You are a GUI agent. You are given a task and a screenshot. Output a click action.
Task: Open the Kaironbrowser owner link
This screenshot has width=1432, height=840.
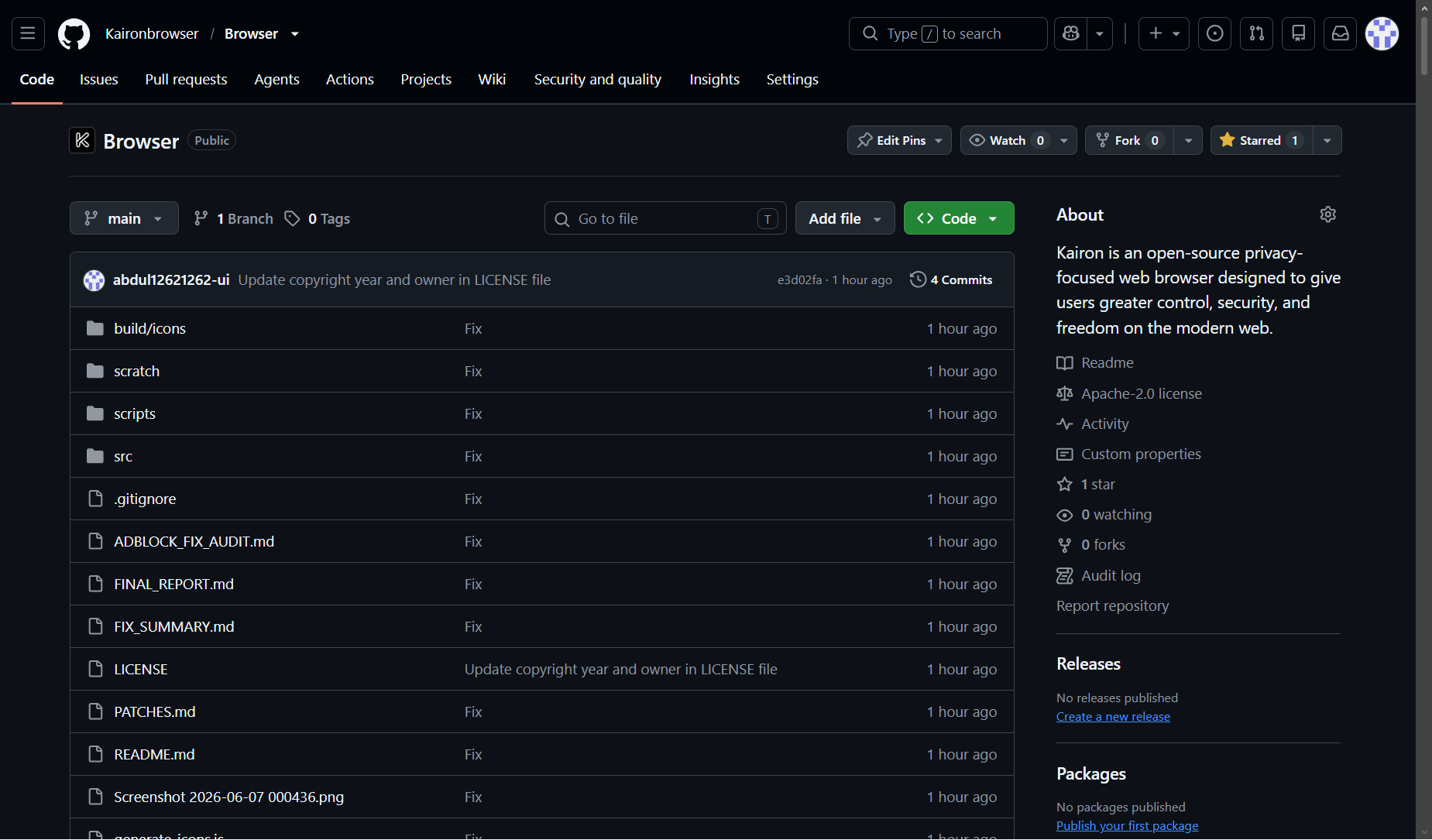pos(152,34)
